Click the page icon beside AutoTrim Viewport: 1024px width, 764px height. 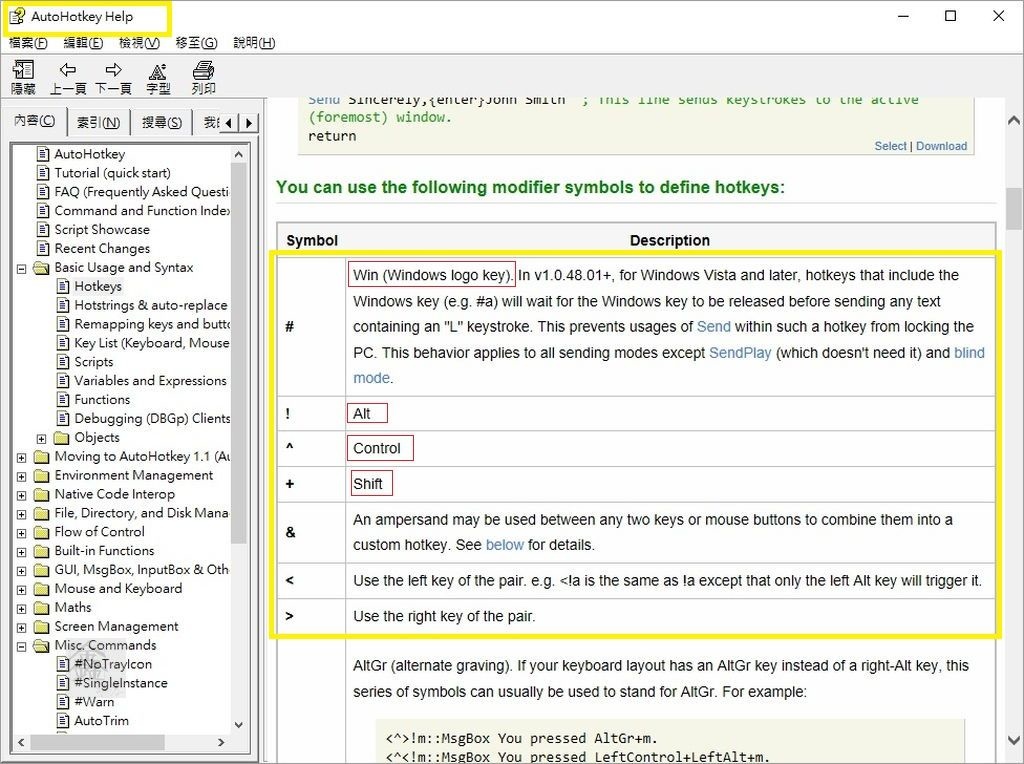(x=63, y=721)
